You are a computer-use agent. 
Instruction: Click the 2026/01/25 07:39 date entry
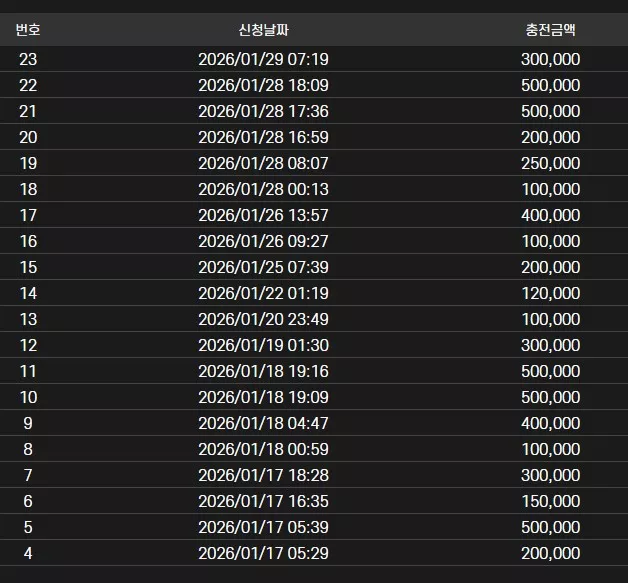[x=264, y=267]
